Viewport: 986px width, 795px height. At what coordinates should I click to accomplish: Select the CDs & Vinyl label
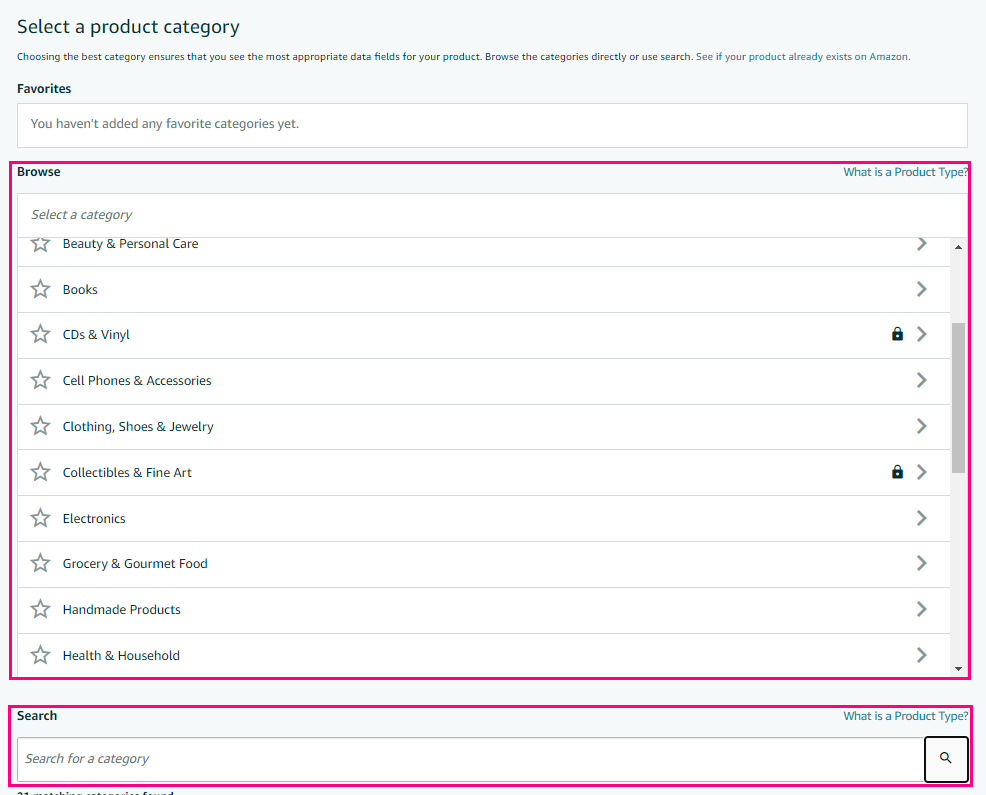point(96,335)
